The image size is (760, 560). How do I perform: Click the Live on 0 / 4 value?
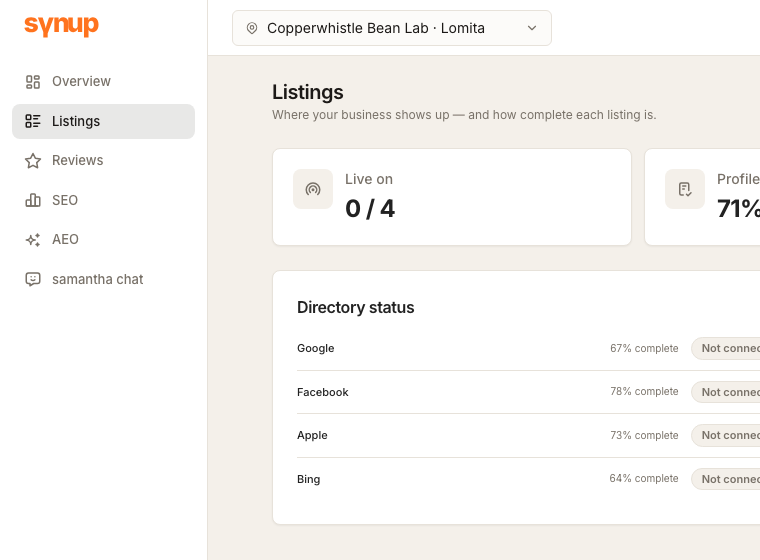tap(370, 209)
